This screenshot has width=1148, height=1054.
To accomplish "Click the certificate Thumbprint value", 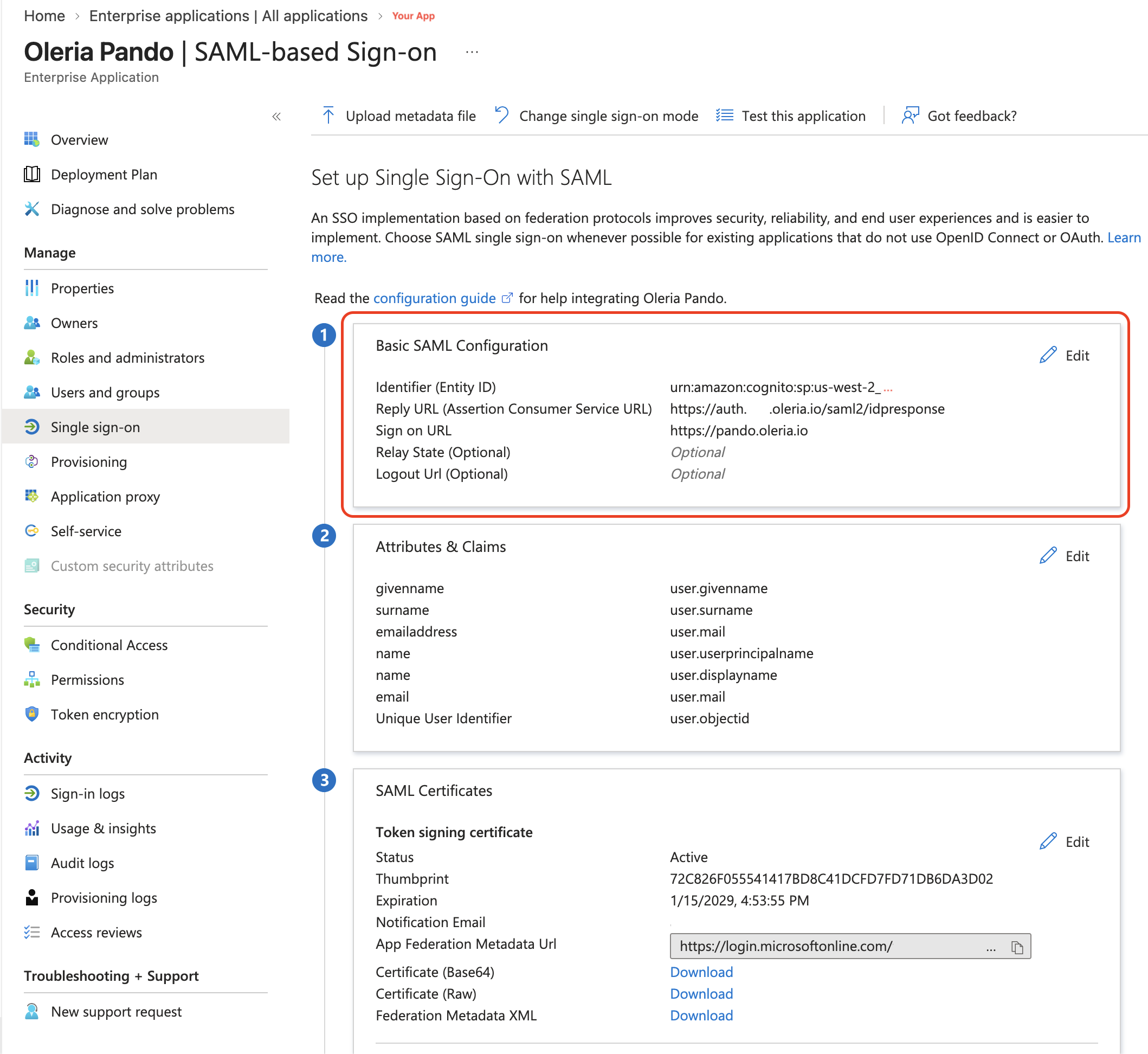I will (831, 879).
